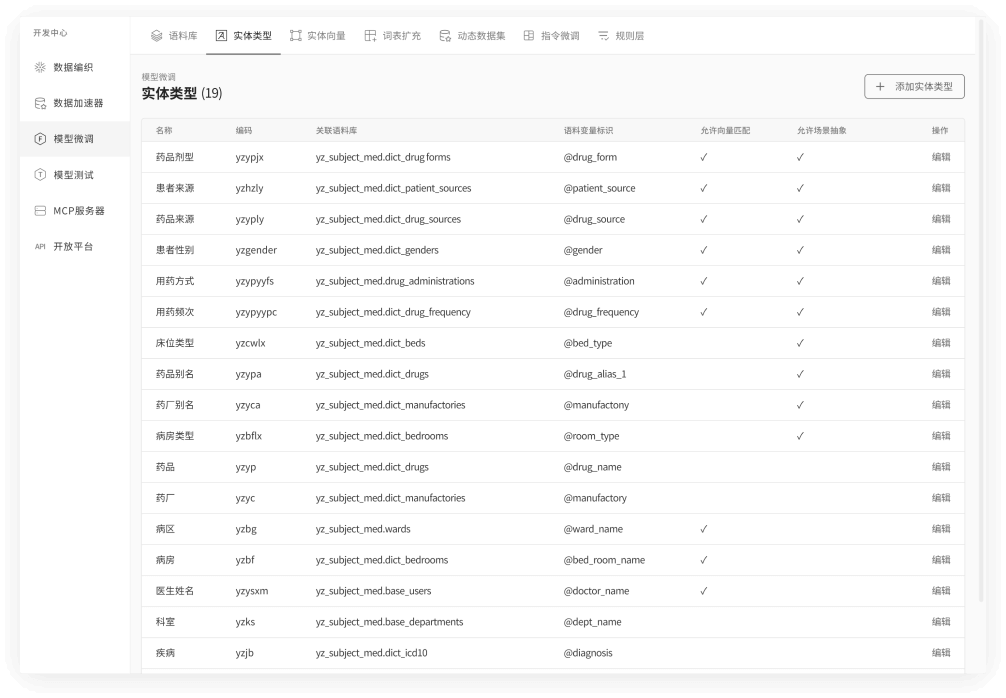The image size is (1006, 698).
Task: Click the MCP服务器 server icon
Action: (40, 211)
